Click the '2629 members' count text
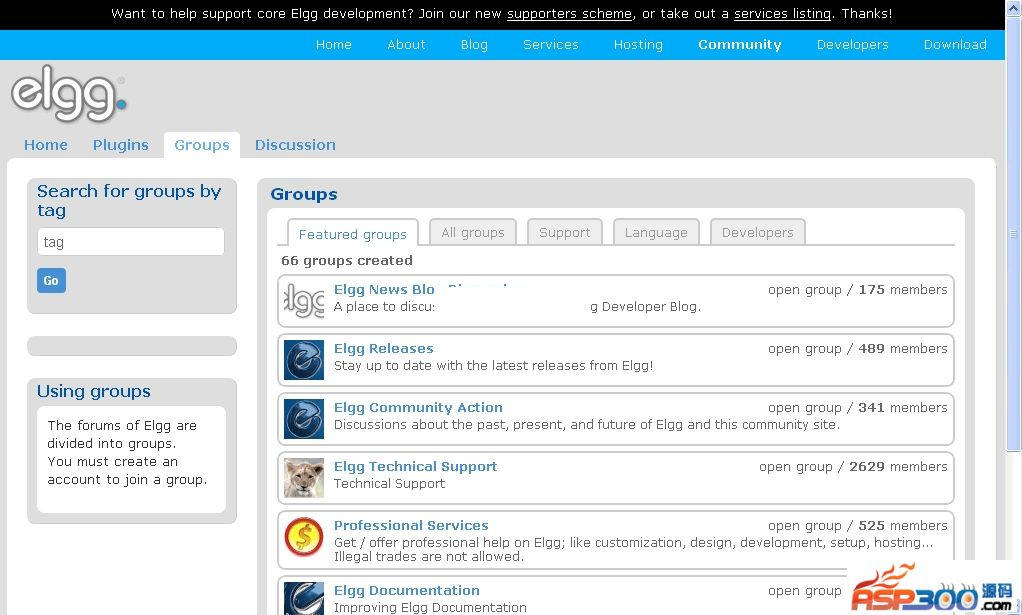This screenshot has height=615, width=1022. (898, 466)
